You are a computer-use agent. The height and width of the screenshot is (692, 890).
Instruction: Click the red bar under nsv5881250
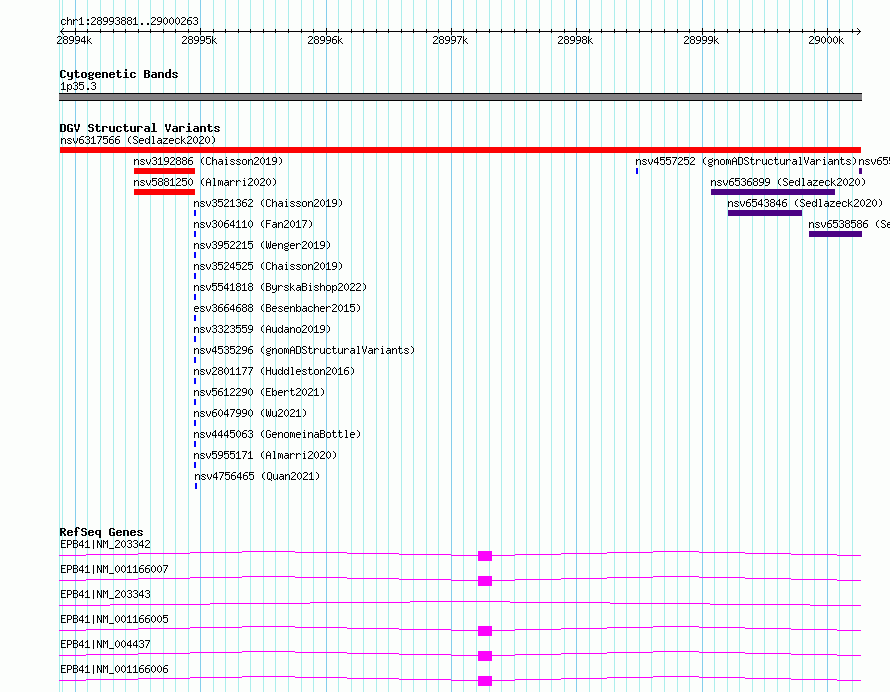click(x=165, y=192)
